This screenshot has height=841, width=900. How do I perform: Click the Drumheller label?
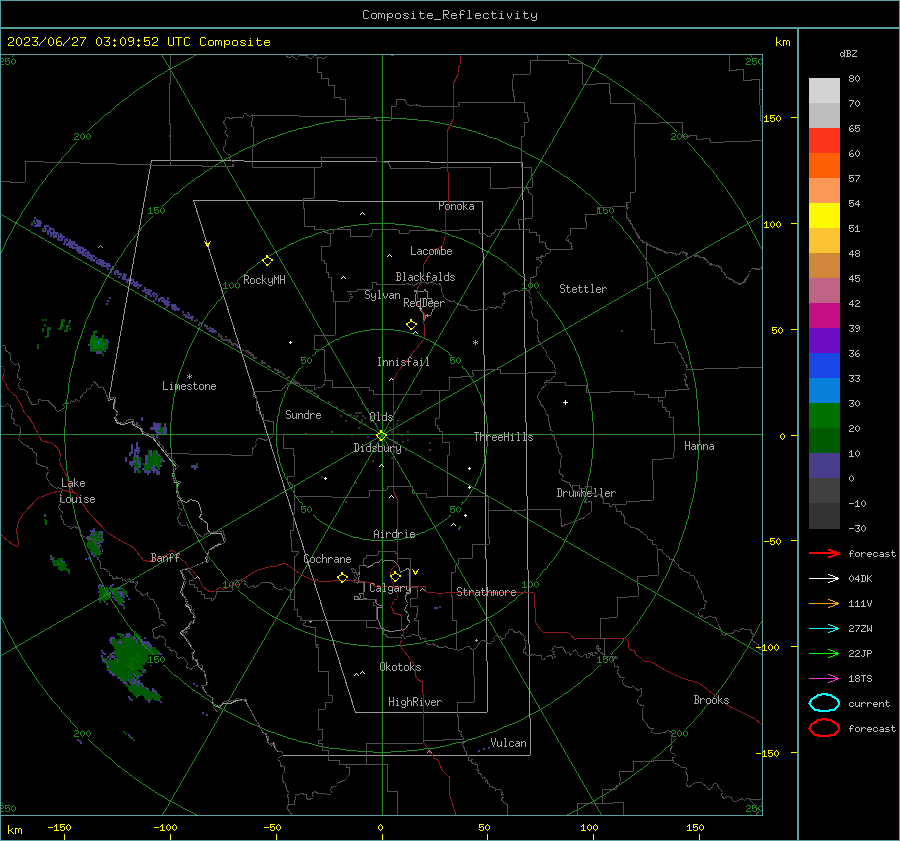click(x=586, y=493)
